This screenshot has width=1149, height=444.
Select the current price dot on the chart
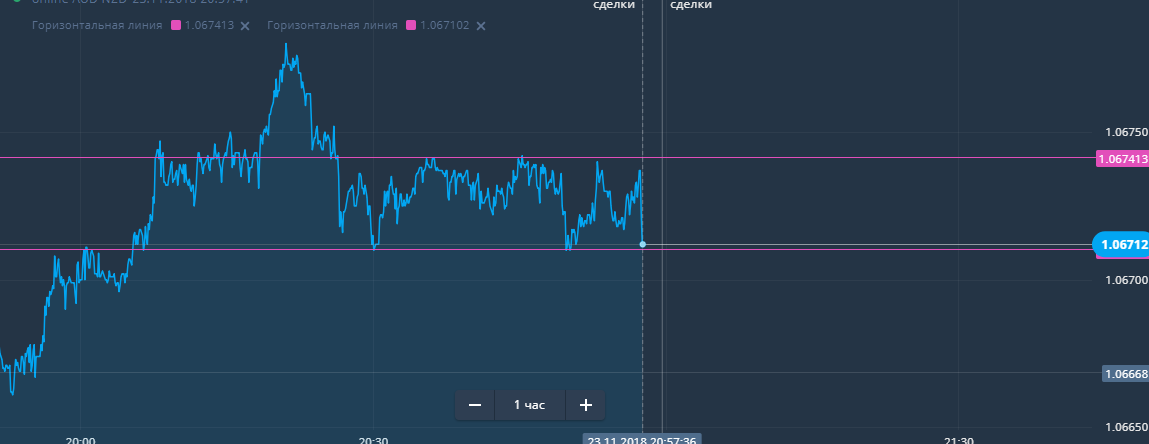click(x=643, y=244)
